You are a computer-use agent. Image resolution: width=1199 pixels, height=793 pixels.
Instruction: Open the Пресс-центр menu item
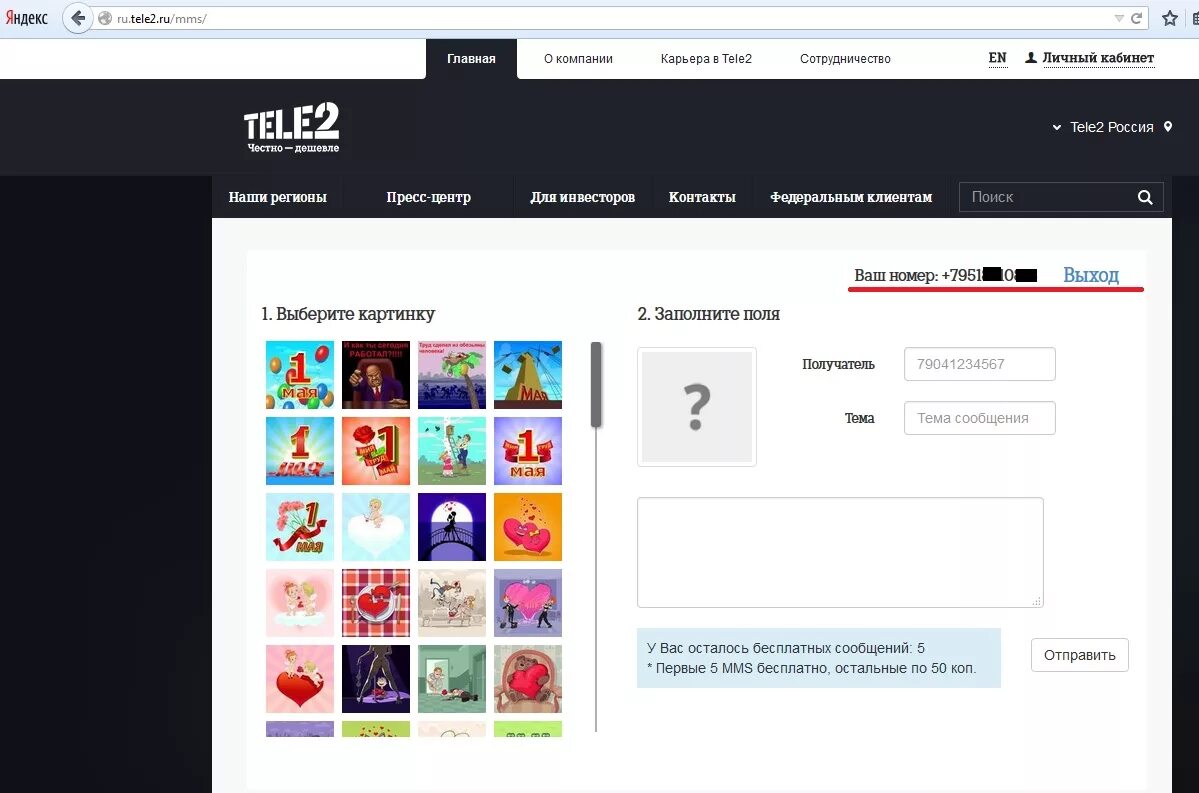click(x=428, y=197)
